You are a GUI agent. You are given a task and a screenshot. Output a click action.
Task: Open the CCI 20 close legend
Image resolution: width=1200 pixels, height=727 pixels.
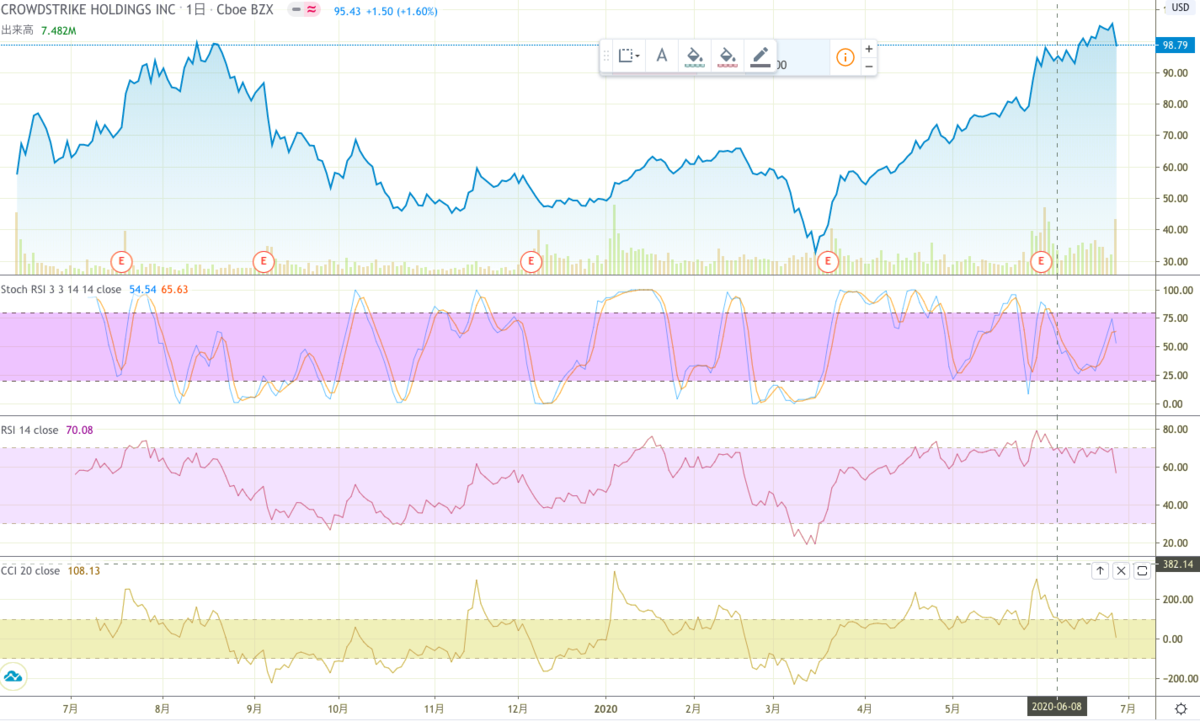tap(31, 572)
